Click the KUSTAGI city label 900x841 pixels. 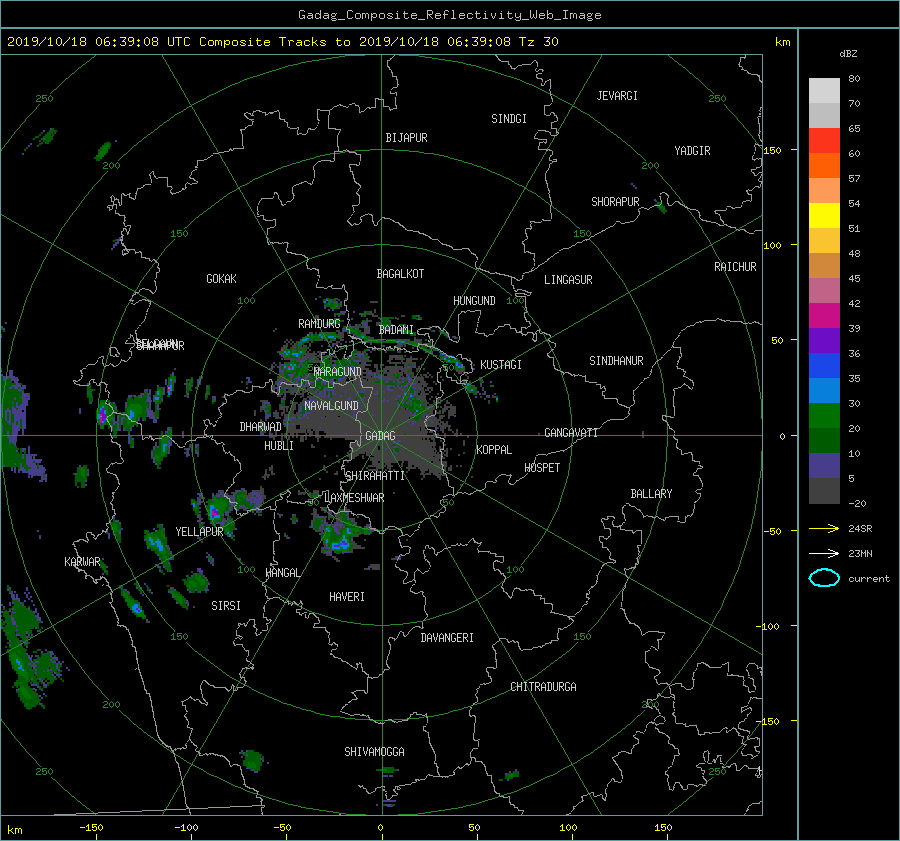[501, 365]
